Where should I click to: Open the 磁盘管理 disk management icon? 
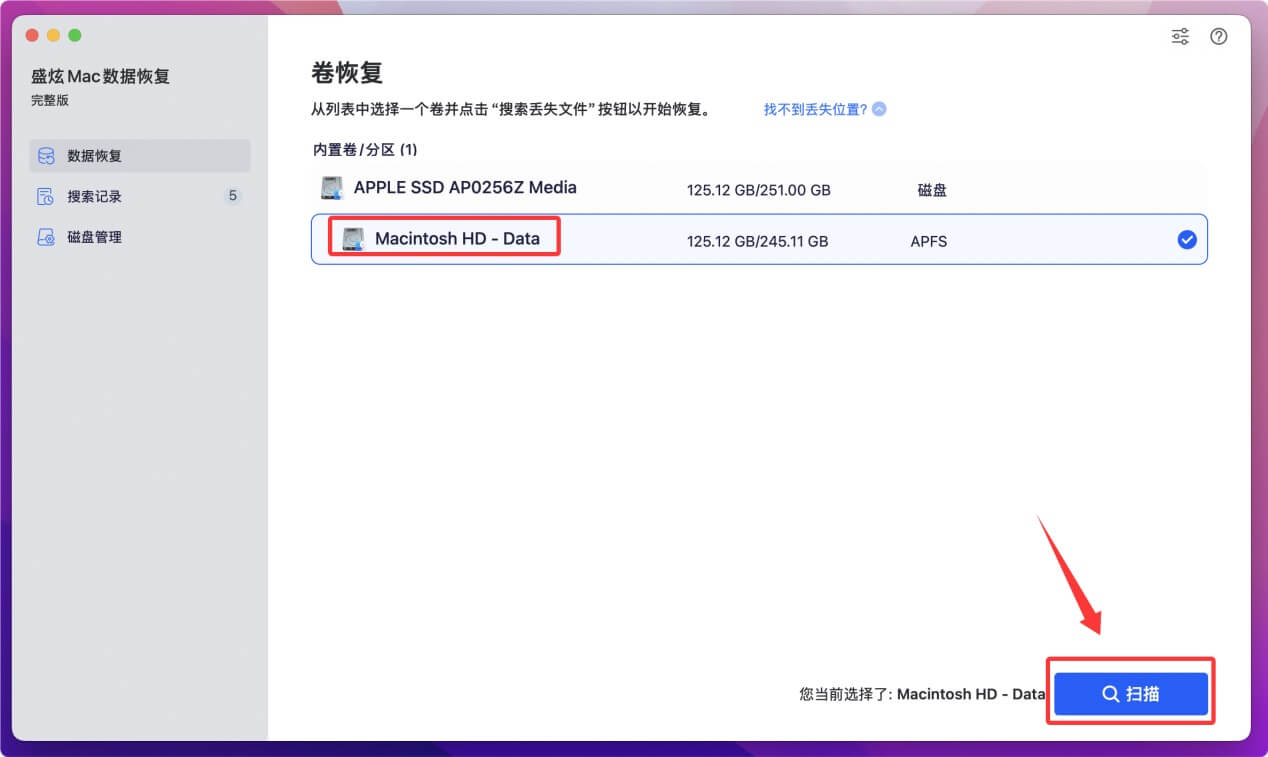pos(46,236)
